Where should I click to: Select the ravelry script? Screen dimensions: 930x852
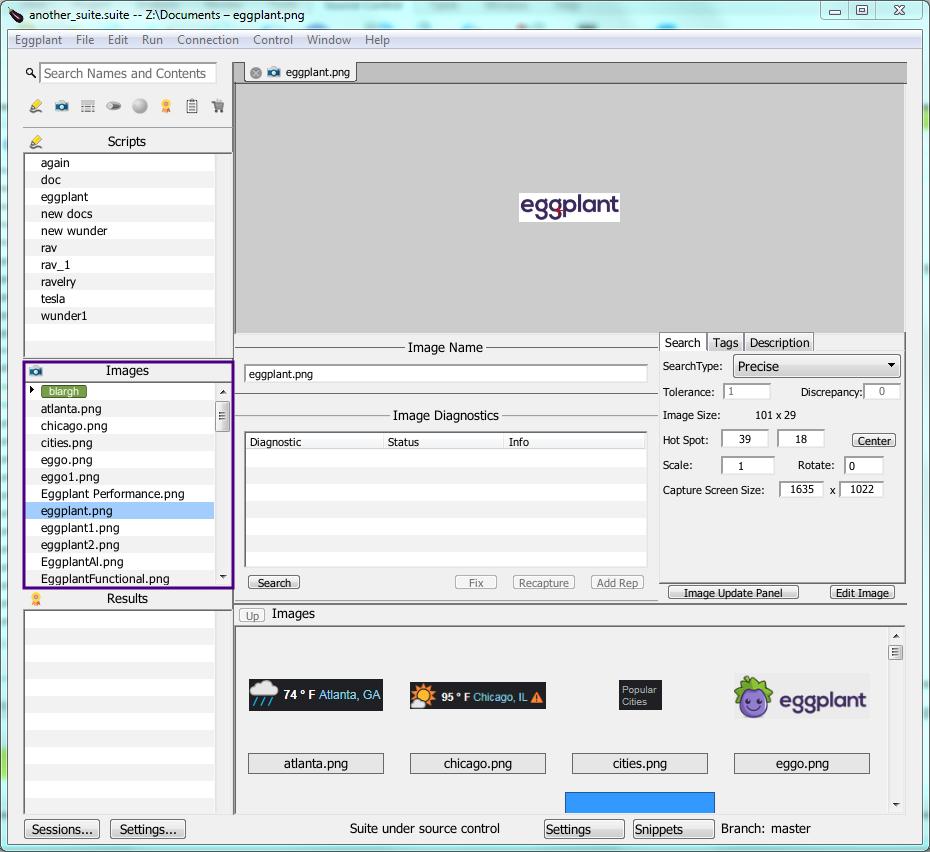click(x=119, y=282)
